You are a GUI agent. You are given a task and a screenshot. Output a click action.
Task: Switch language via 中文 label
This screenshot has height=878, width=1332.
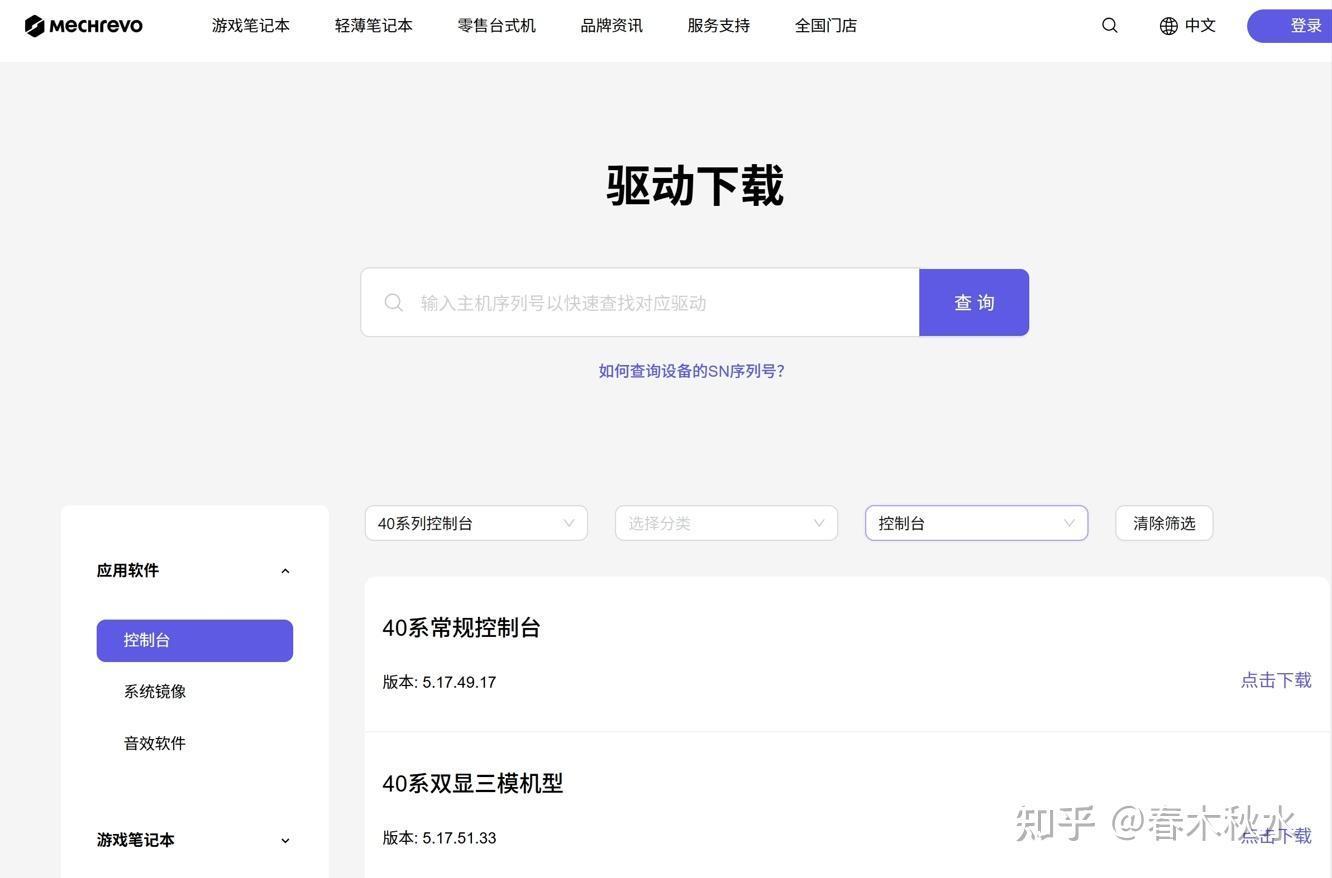[1200, 26]
